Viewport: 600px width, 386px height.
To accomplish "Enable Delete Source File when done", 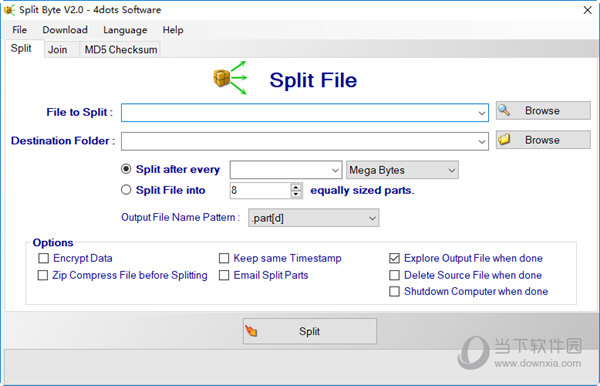I will point(394,275).
